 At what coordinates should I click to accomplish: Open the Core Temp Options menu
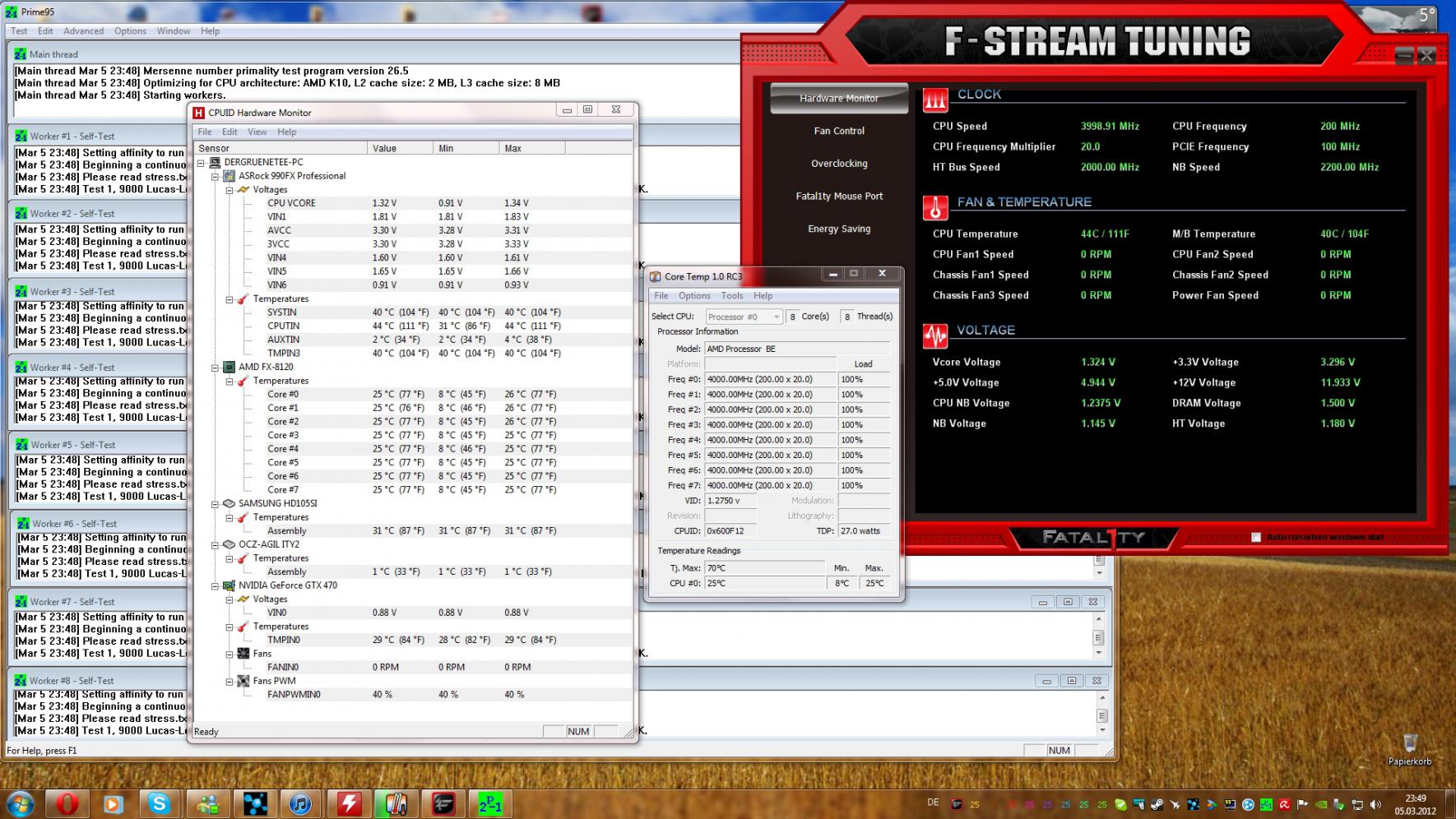coord(694,296)
